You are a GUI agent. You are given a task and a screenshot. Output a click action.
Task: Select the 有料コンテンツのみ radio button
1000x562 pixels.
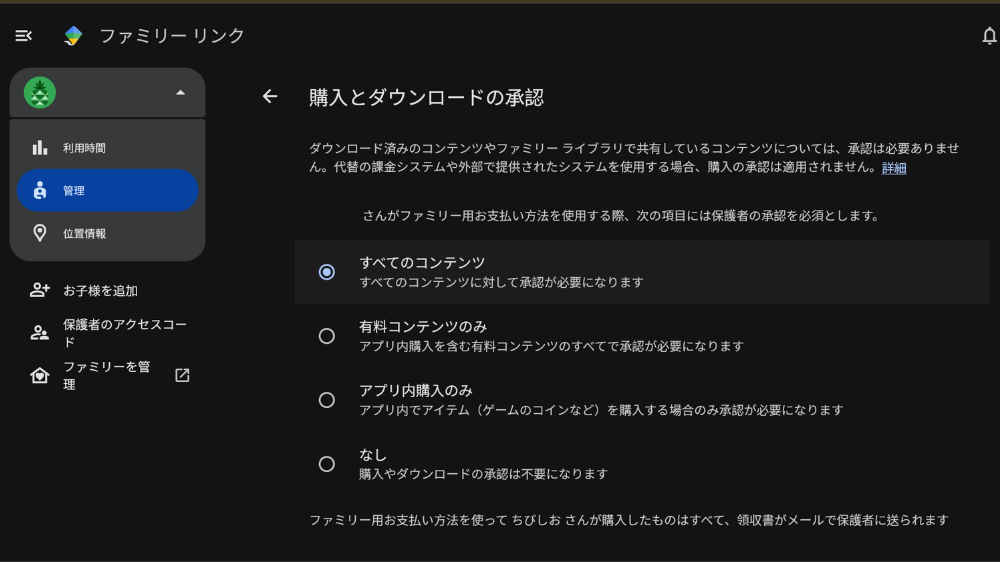[x=327, y=336]
